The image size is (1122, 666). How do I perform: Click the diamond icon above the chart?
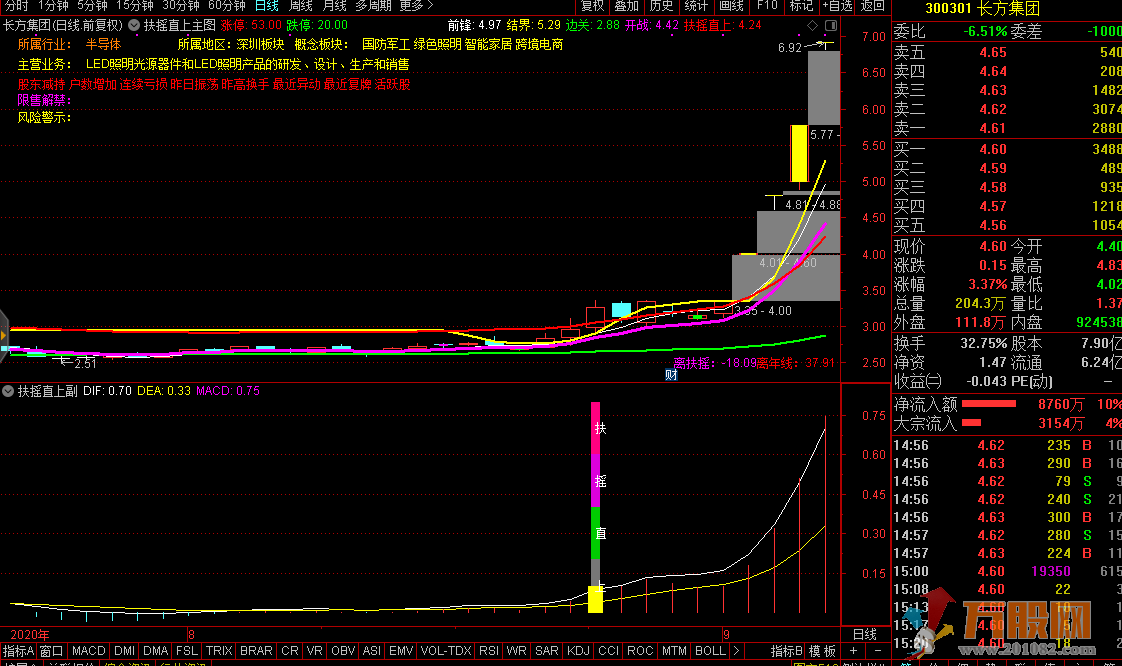[812, 25]
